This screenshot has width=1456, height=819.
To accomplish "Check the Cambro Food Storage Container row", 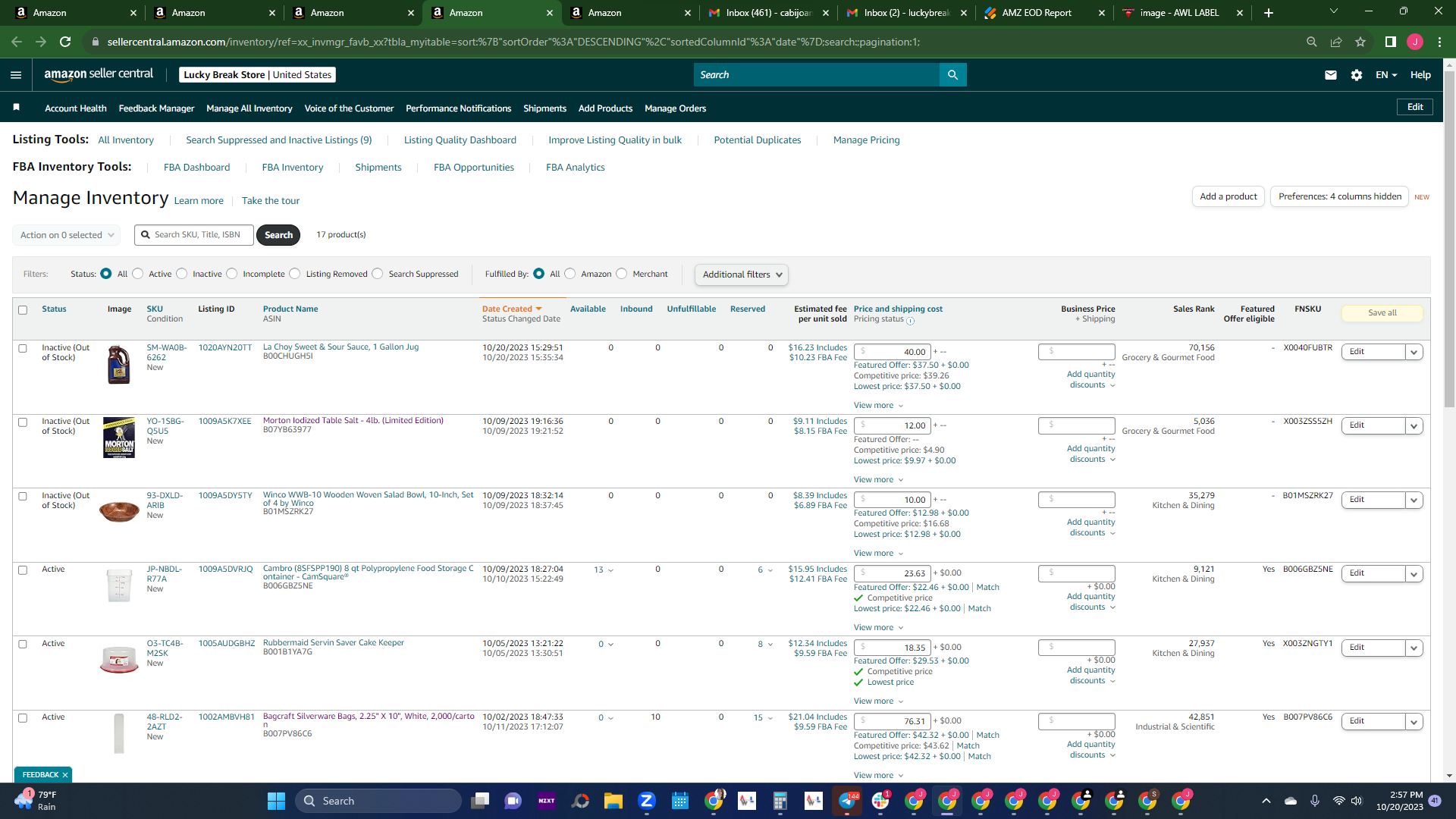I will tap(23, 570).
